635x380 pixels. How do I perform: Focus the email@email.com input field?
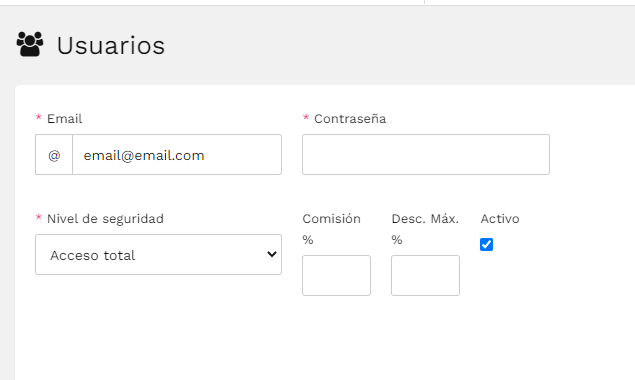pyautogui.click(x=177, y=155)
